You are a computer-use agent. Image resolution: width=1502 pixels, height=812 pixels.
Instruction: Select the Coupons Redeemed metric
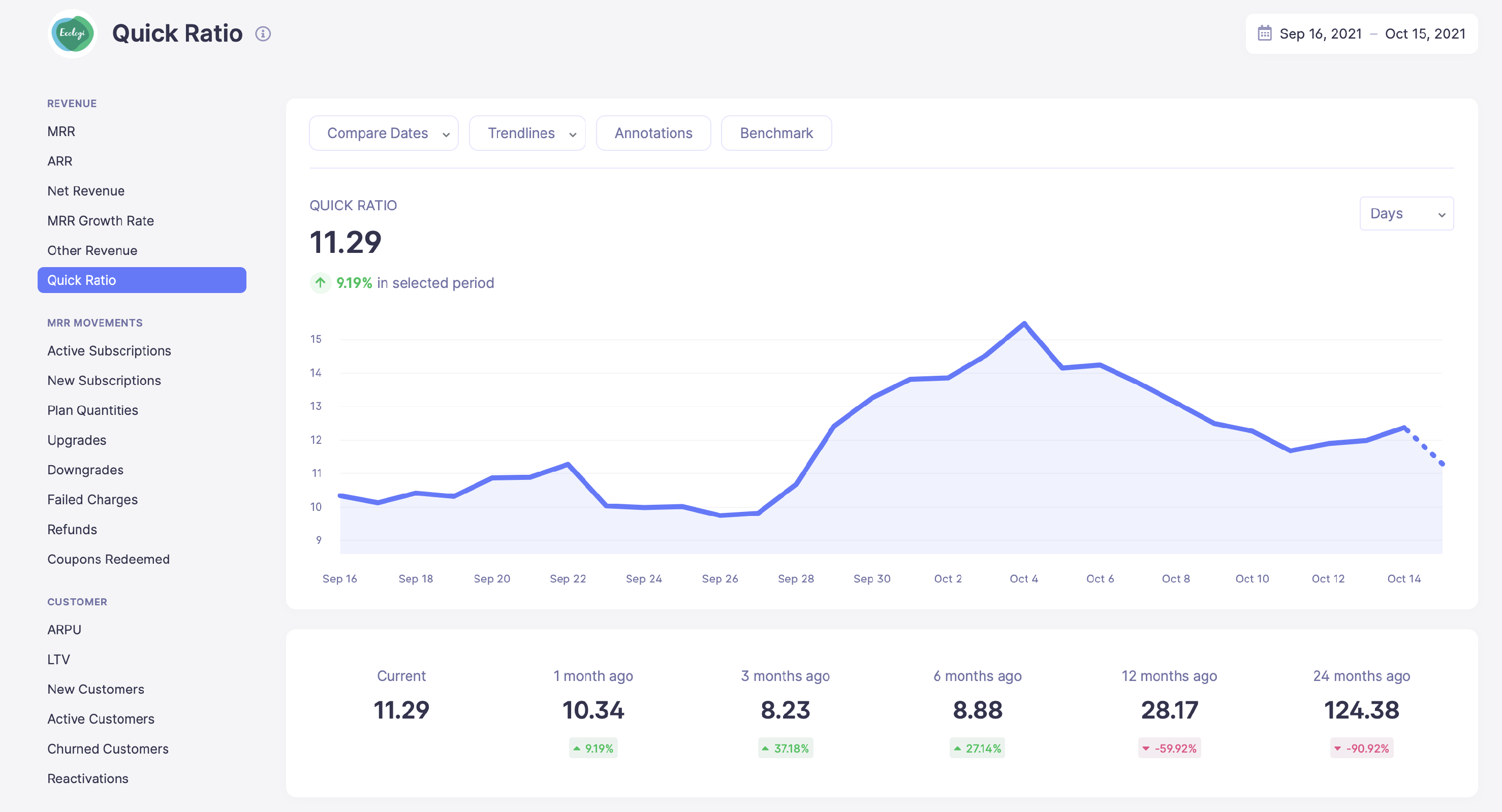click(x=108, y=559)
